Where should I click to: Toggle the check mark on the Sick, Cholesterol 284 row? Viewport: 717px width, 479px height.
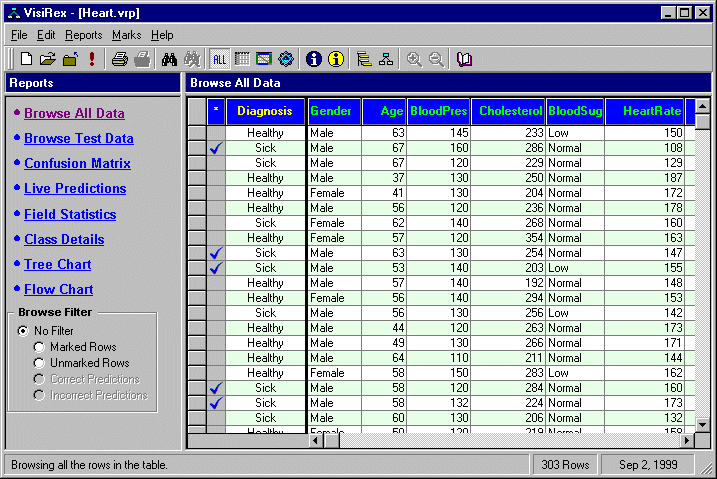point(216,388)
